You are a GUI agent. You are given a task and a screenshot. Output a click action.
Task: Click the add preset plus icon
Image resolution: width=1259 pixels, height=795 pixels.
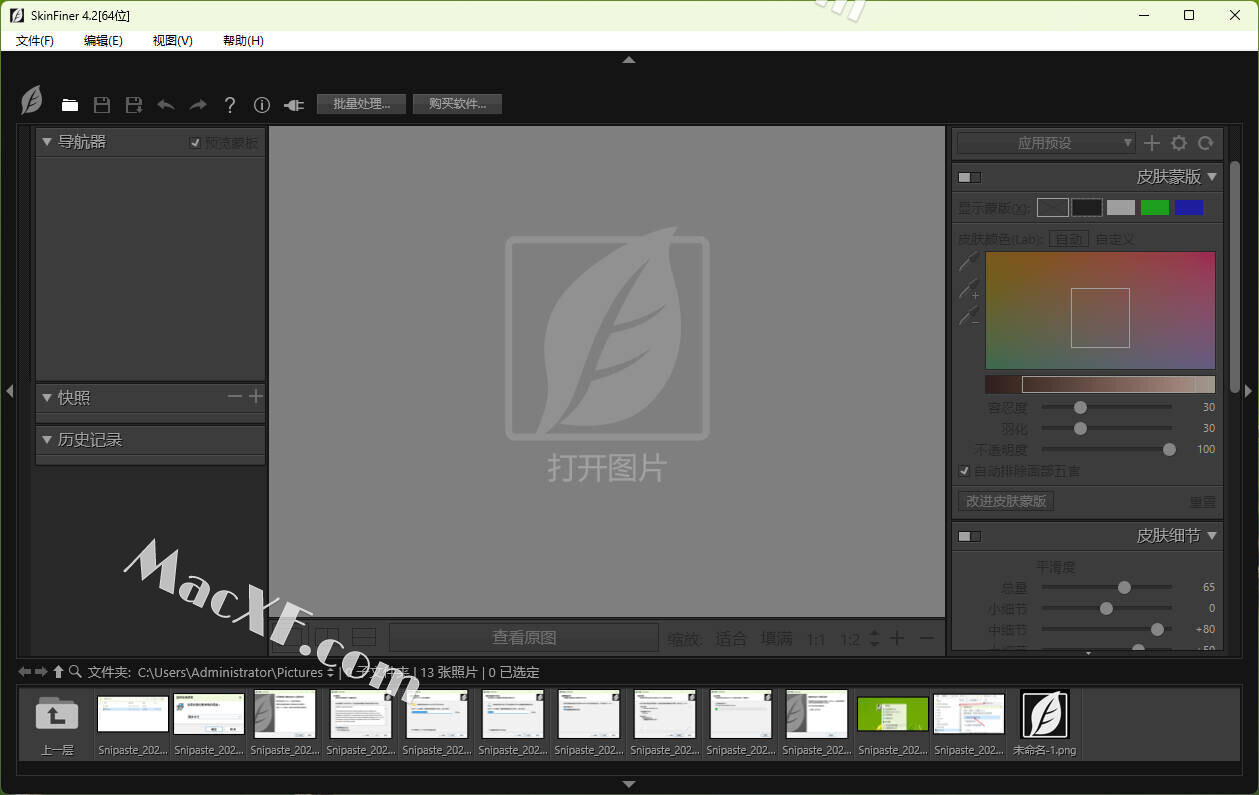click(x=1152, y=143)
